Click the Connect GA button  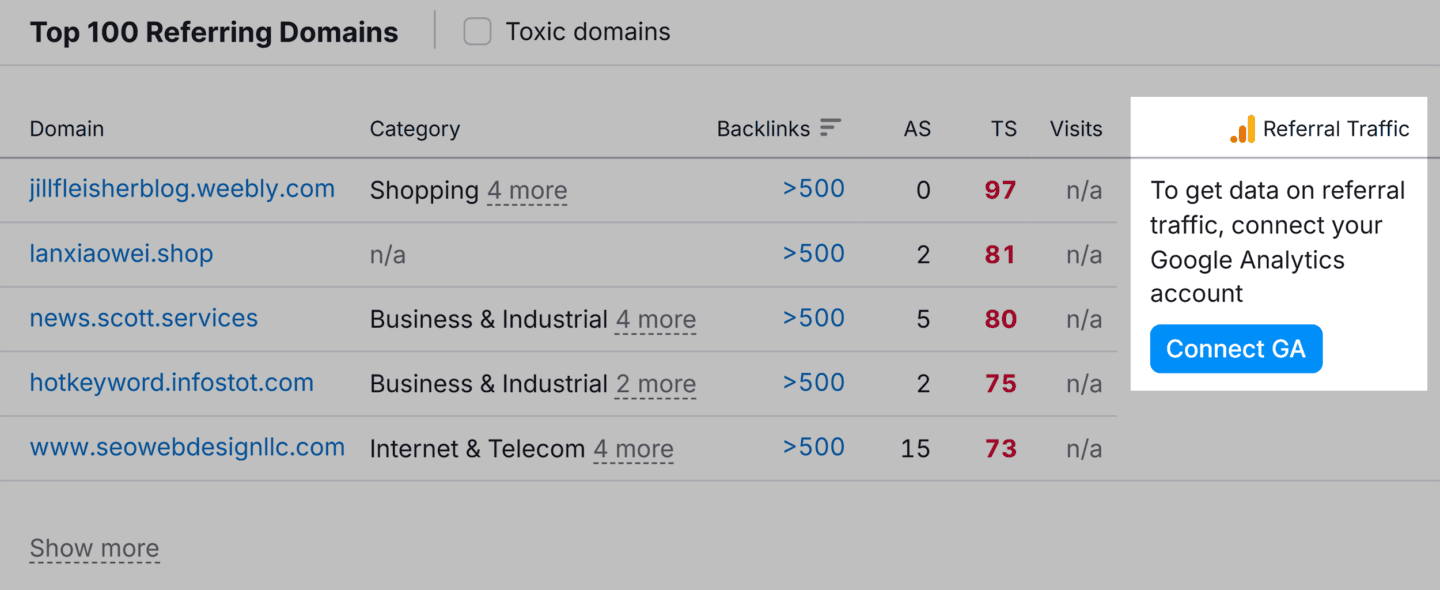click(1236, 348)
